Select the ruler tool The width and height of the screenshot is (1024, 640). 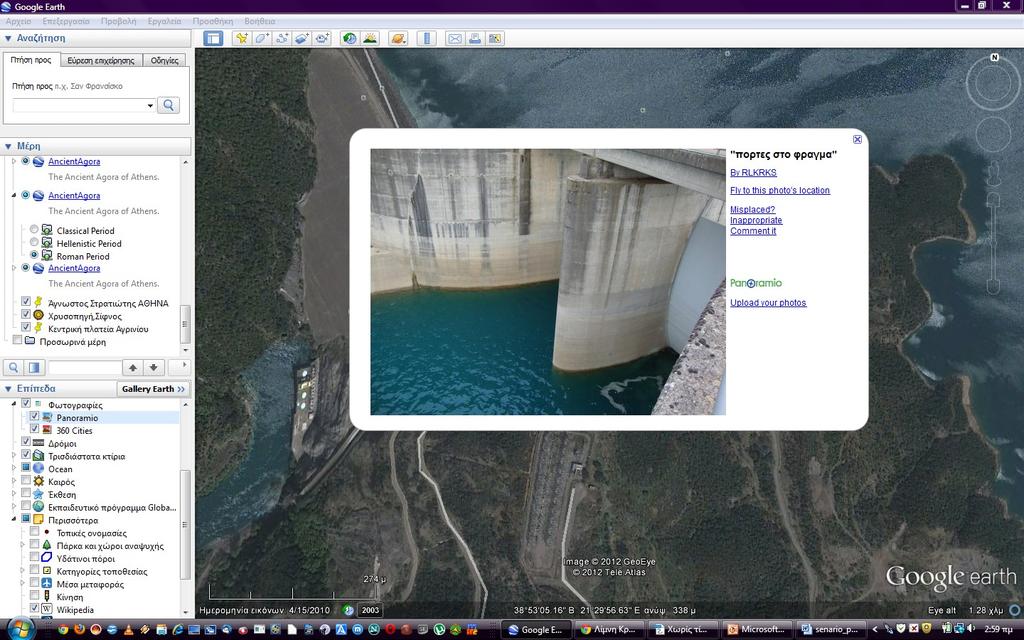(x=426, y=39)
